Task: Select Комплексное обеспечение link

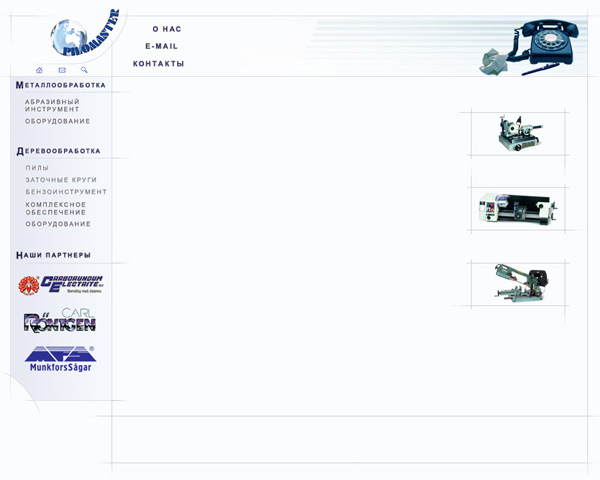Action: click(56, 208)
